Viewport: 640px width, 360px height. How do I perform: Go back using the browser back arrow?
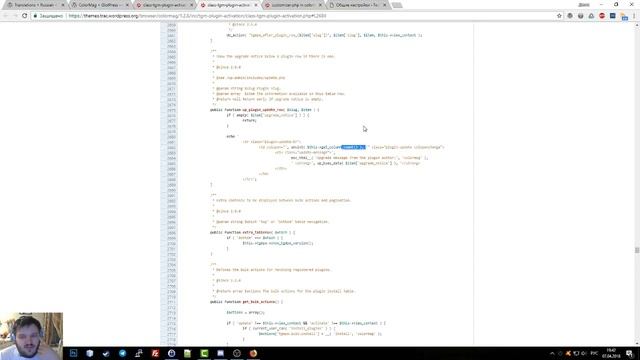click(x=6, y=16)
